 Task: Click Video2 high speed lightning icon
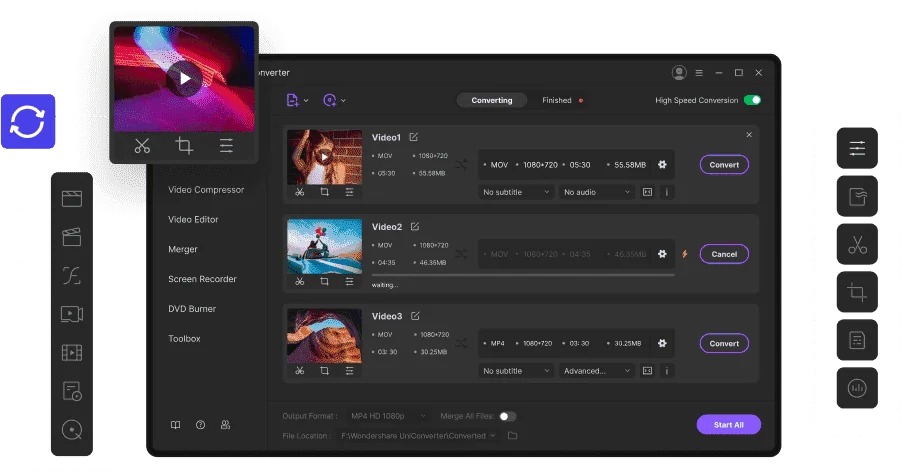[685, 254]
